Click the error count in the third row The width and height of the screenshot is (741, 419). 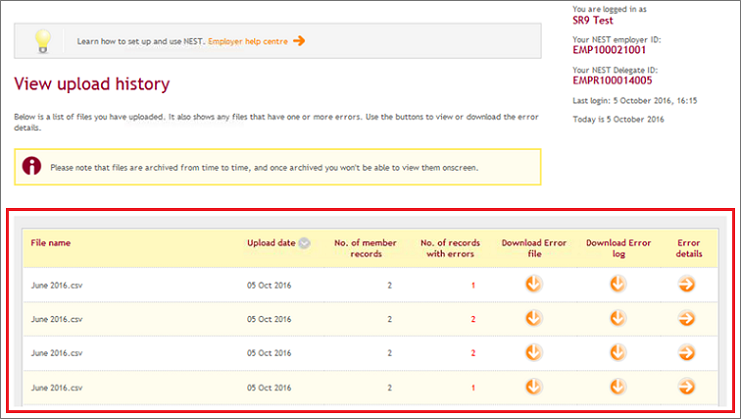point(473,353)
